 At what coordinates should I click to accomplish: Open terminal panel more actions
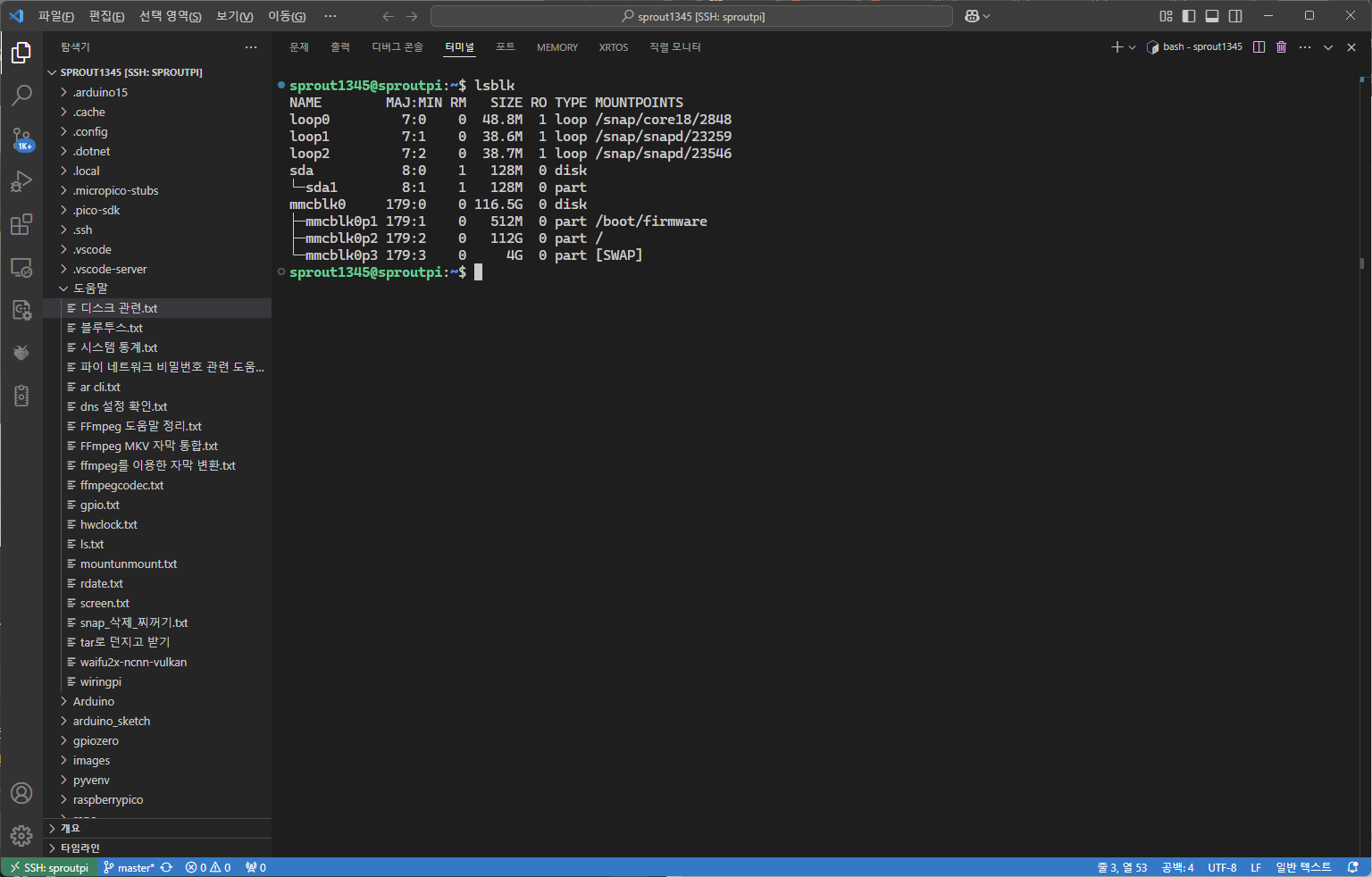point(1305,47)
